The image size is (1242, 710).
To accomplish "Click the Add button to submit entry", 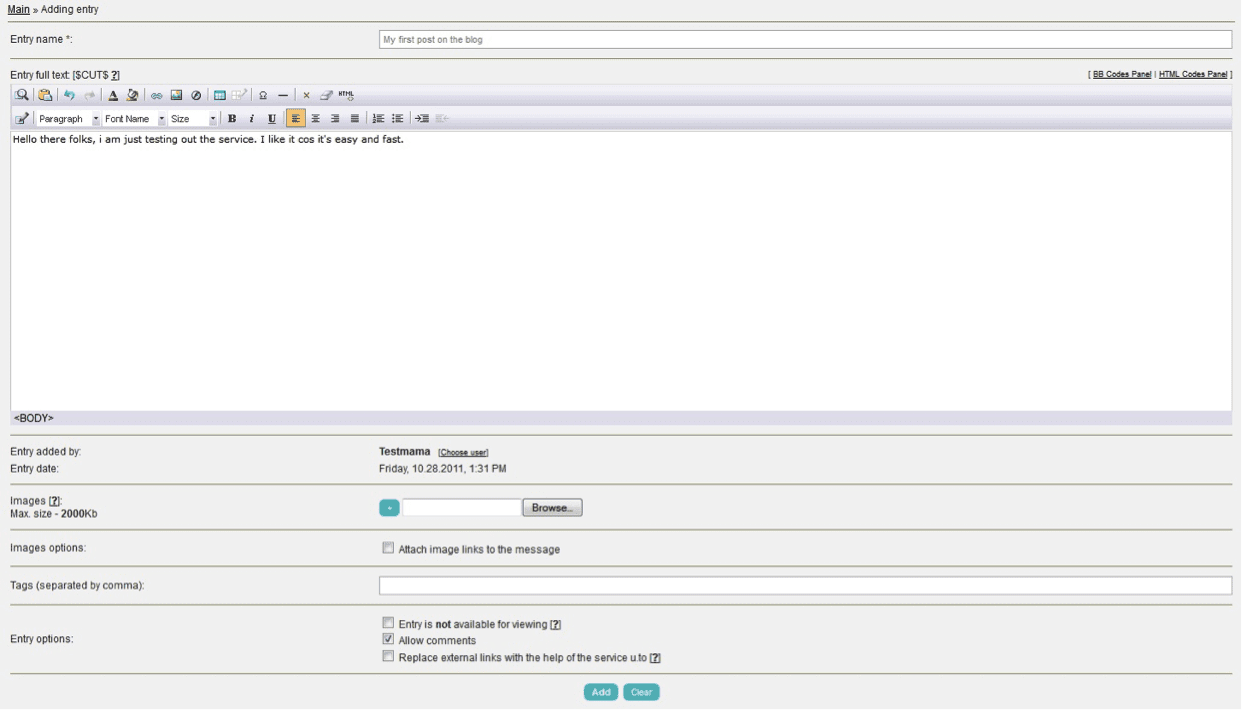I will click(x=601, y=692).
